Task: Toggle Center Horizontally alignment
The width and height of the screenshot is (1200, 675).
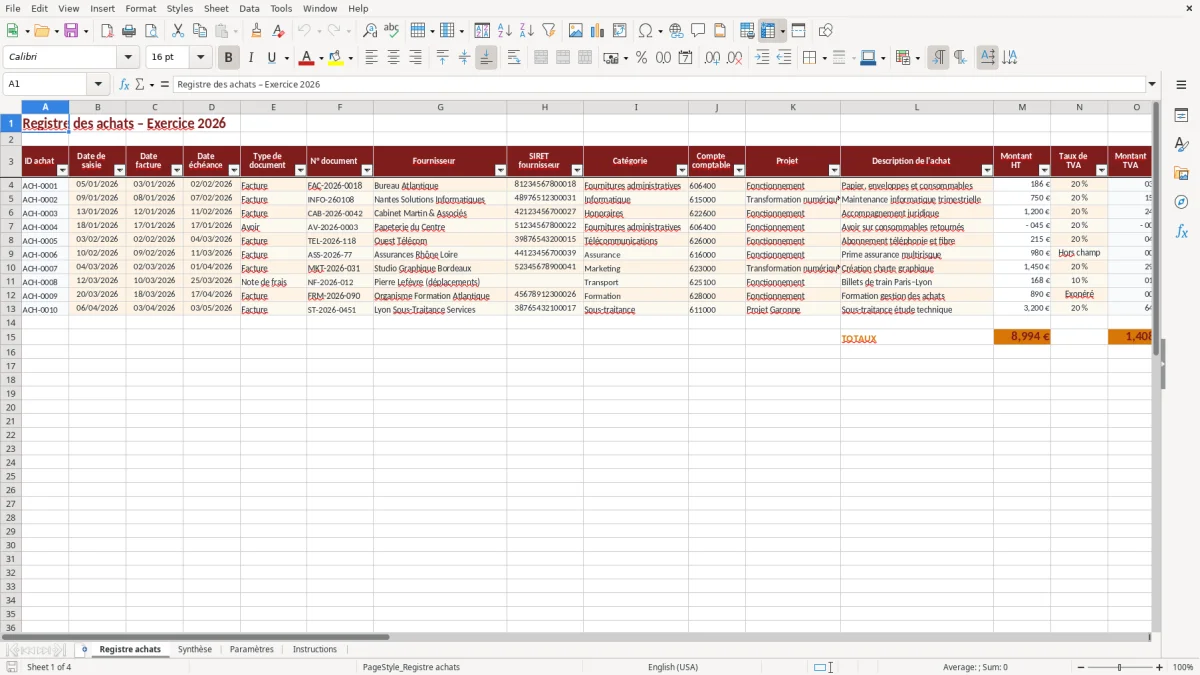Action: tap(393, 58)
